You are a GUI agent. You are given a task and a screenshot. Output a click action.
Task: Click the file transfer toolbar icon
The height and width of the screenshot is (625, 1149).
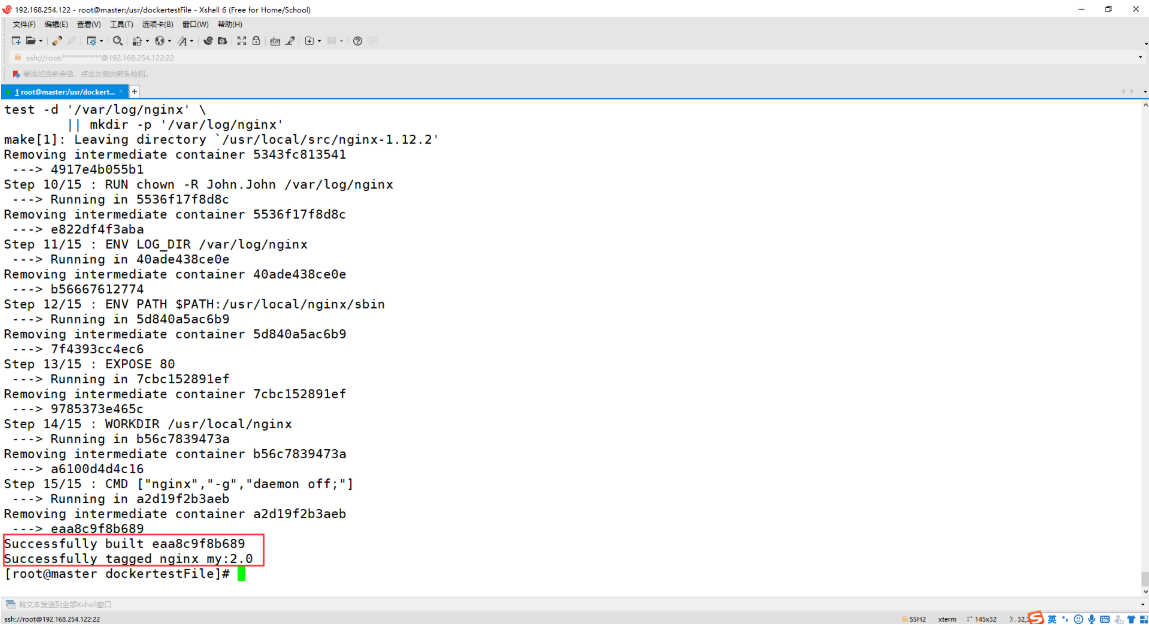[x=309, y=41]
